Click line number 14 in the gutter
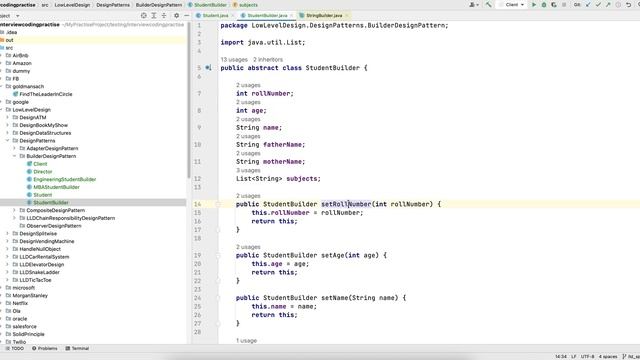Image resolution: width=640 pixels, height=360 pixels. [x=198, y=204]
